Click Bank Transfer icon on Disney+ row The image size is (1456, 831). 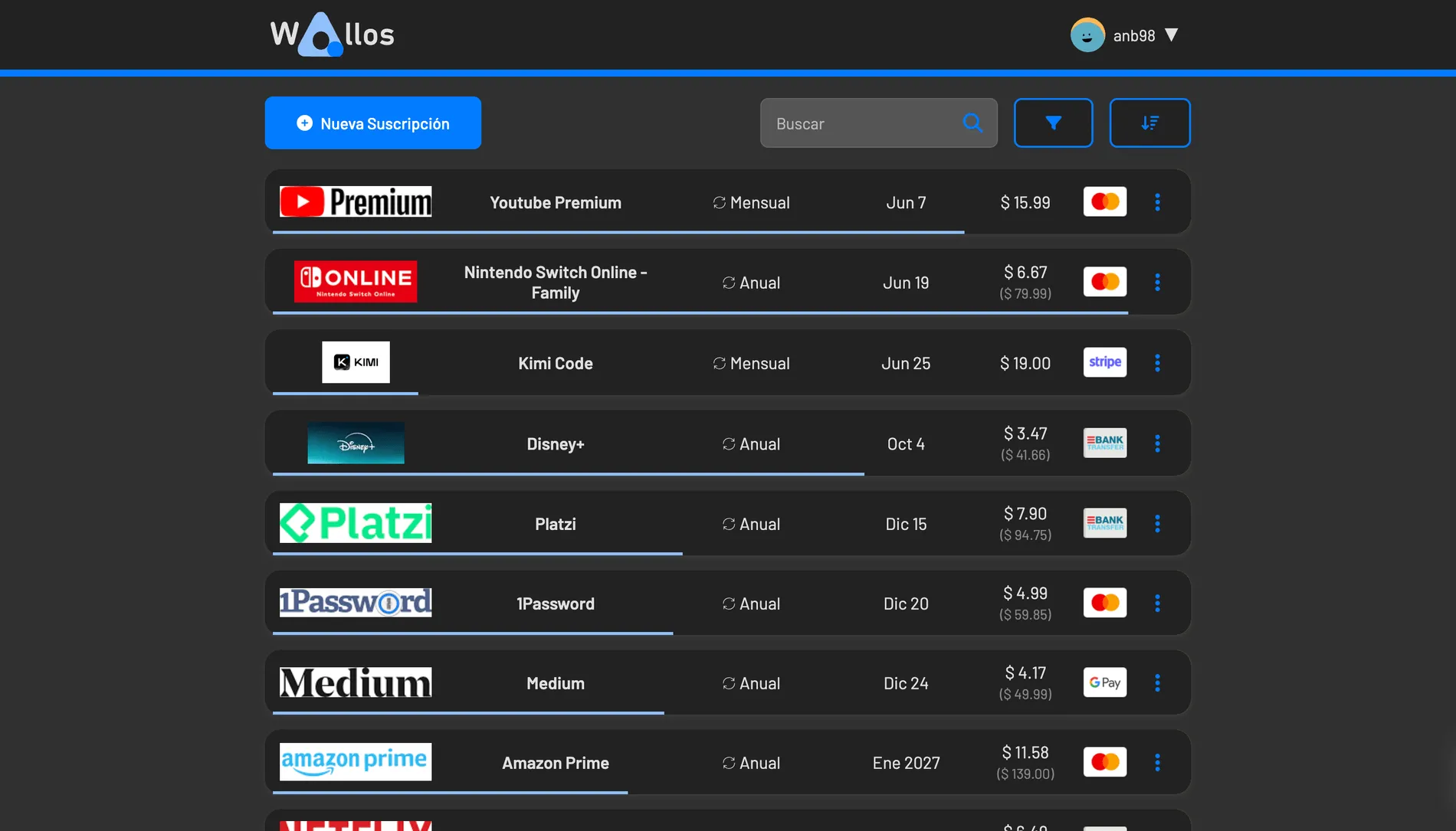(x=1105, y=443)
